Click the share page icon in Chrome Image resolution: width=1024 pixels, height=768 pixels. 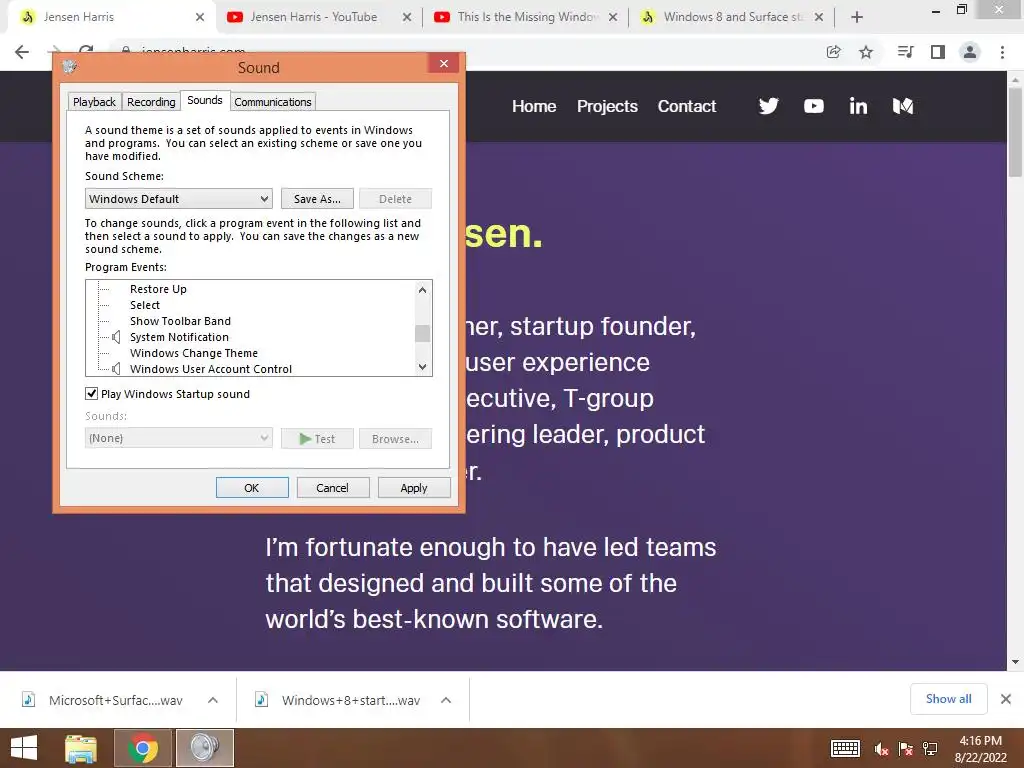pyautogui.click(x=833, y=52)
